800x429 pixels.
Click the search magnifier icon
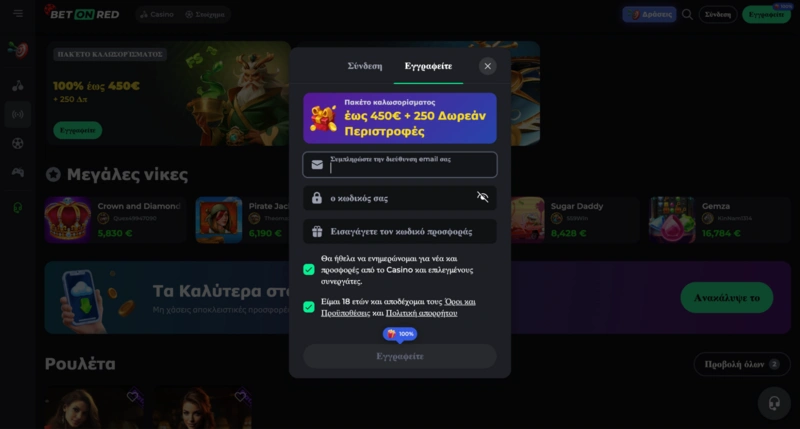tap(687, 14)
